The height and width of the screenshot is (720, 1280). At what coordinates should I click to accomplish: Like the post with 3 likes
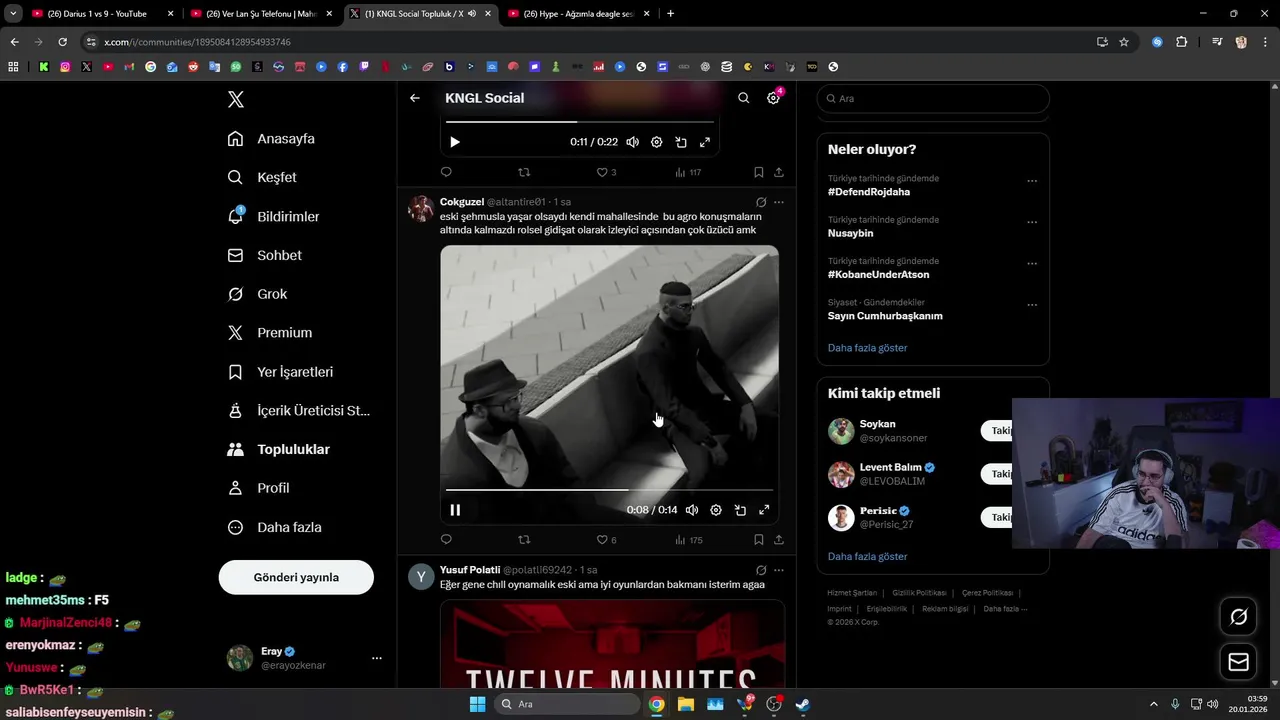606,172
